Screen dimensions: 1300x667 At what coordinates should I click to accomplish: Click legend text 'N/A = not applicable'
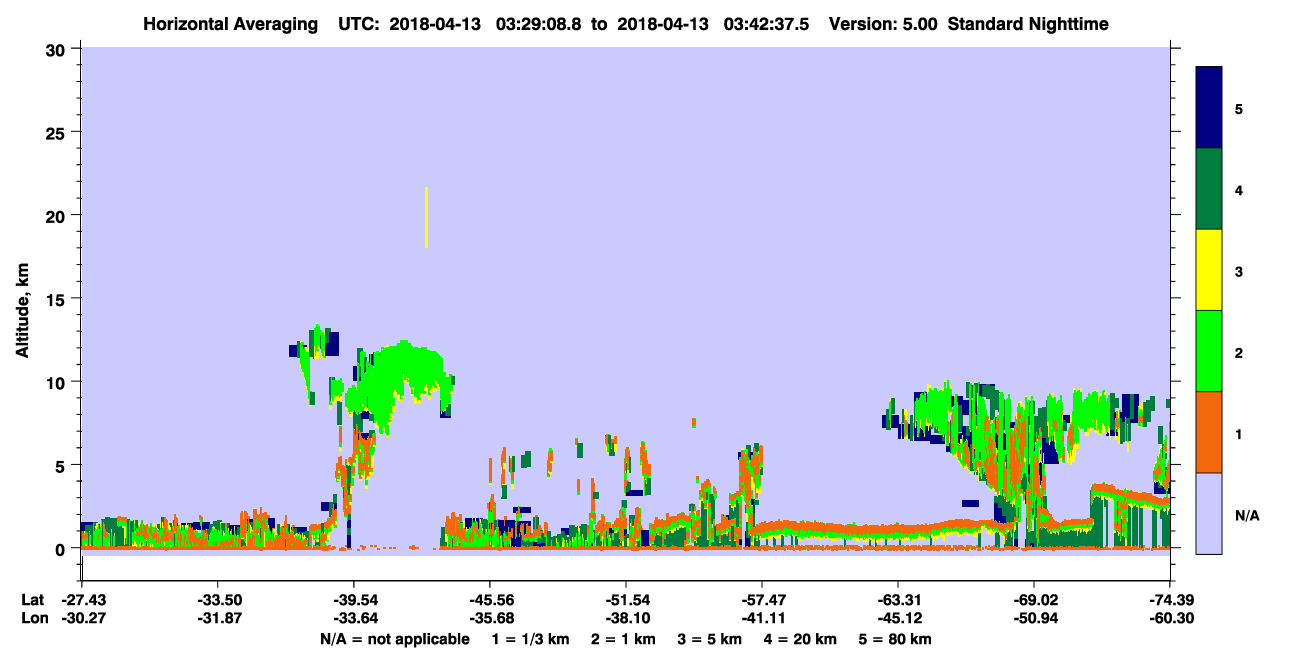394,639
